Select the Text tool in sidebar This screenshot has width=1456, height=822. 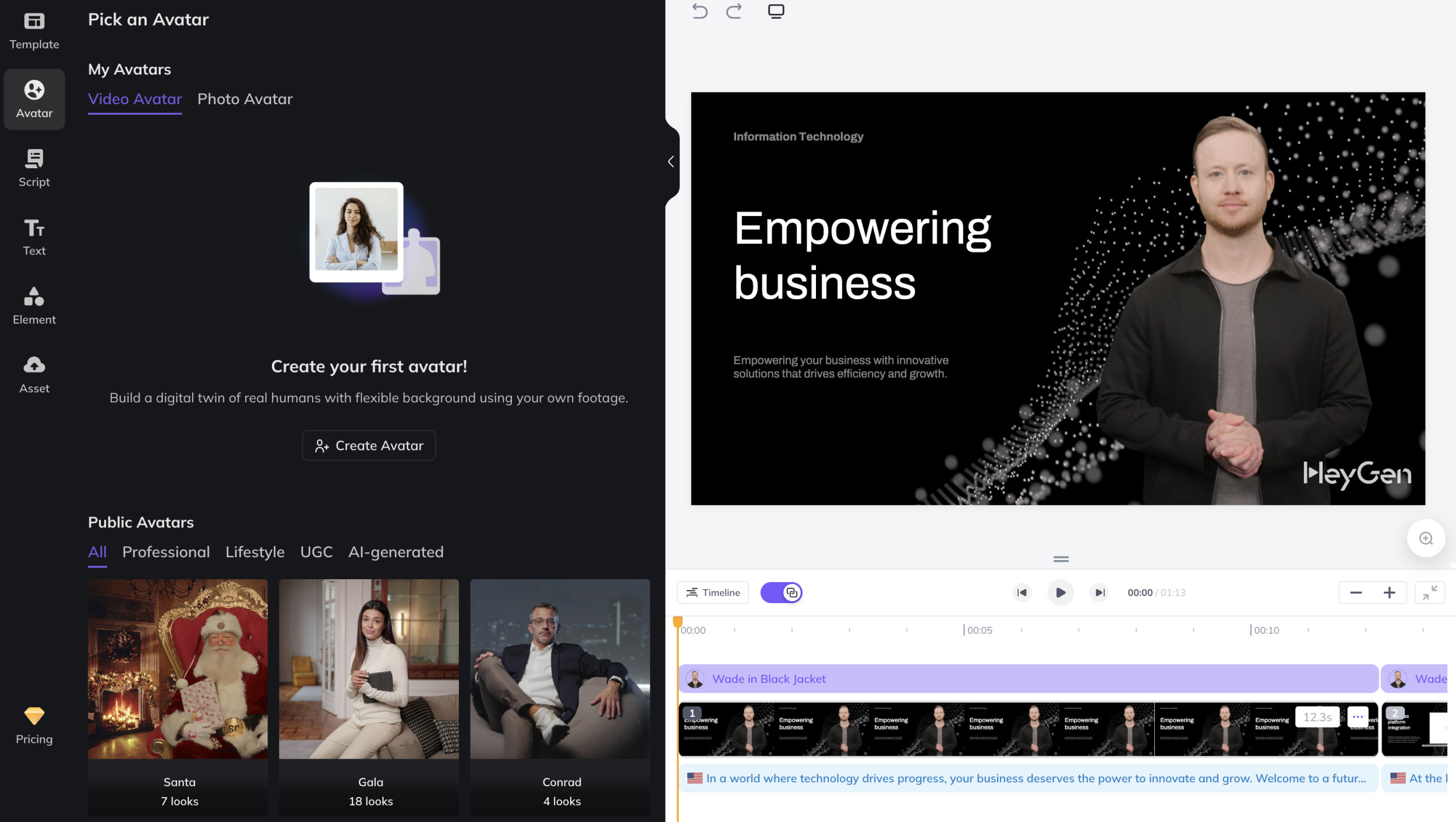34,237
